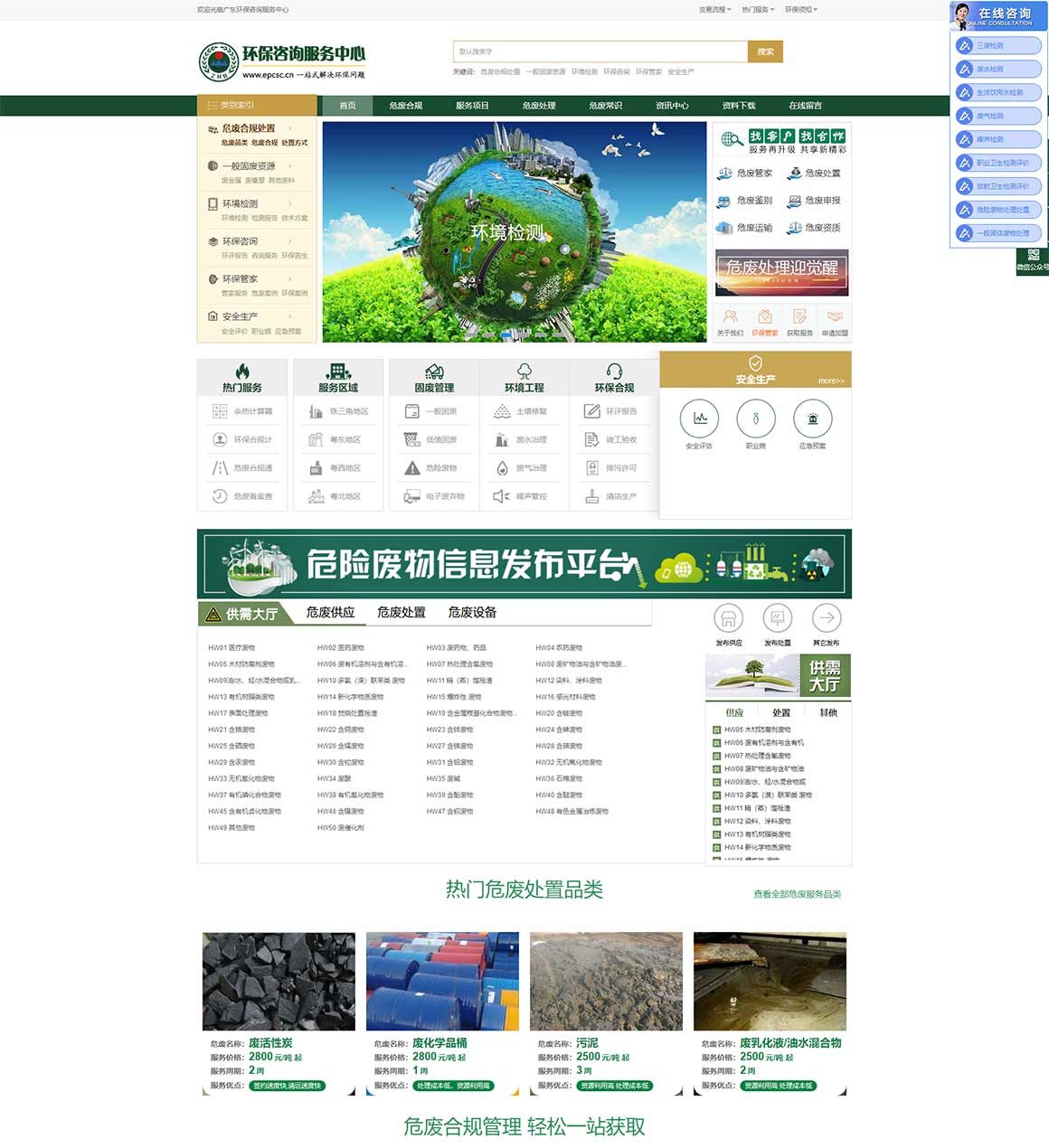Open the 发布供应 house icon
This screenshot has height=1148, width=1049.
(728, 618)
